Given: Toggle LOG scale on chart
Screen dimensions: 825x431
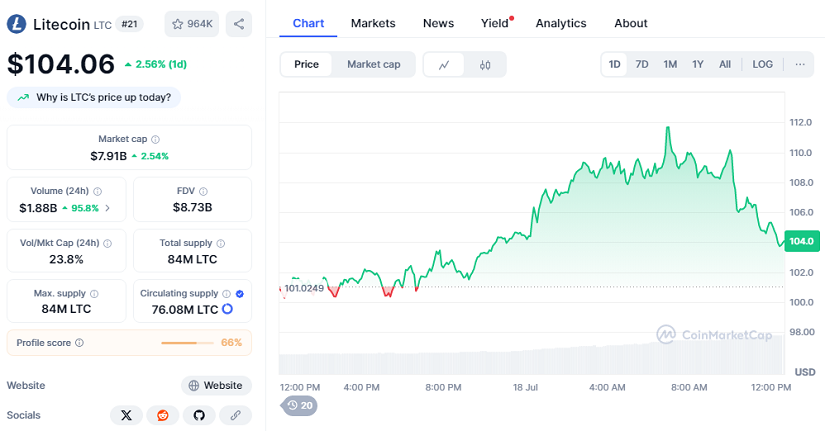Looking at the screenshot, I should coord(762,64).
